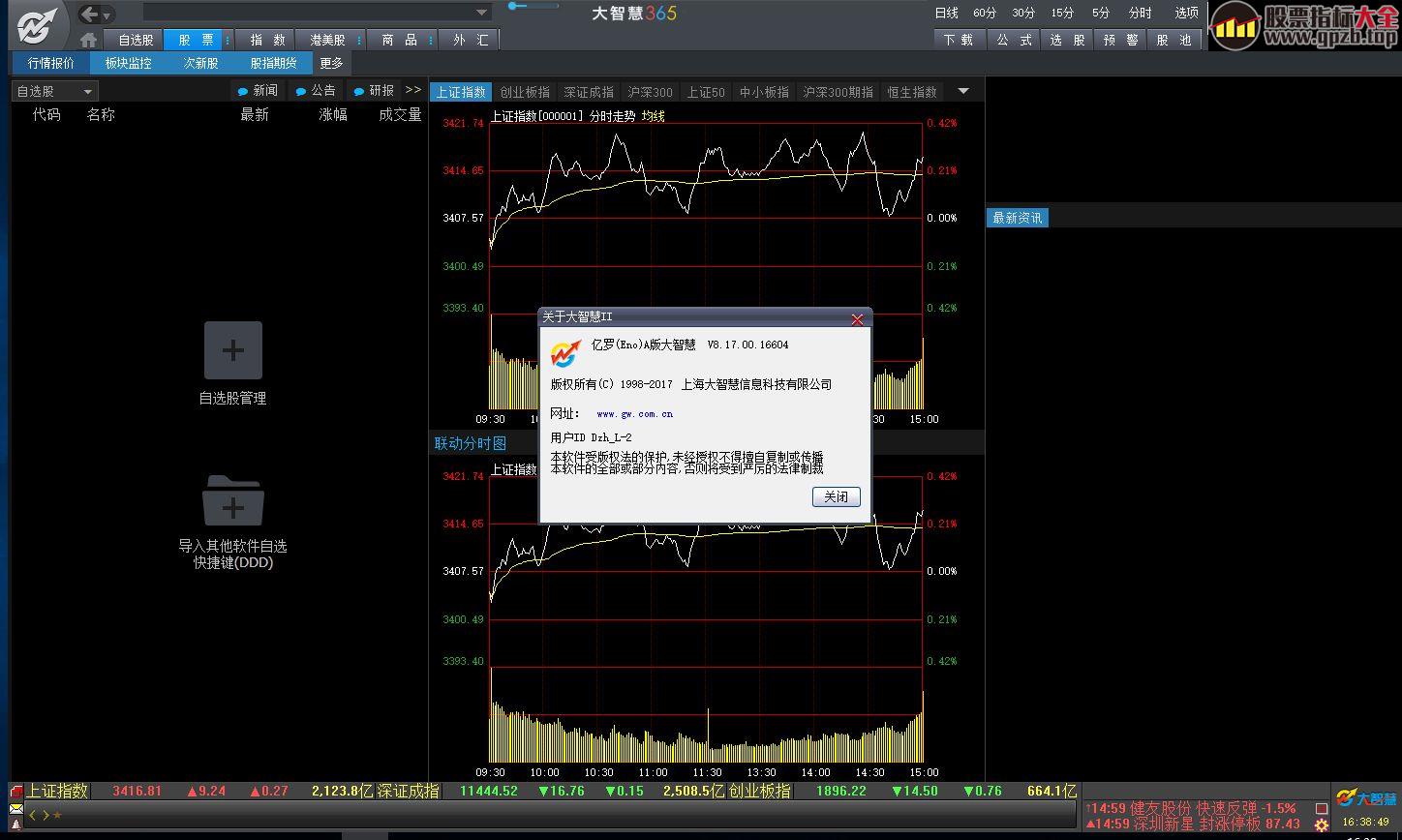Click the 大智慧 main logo icon

click(x=39, y=24)
